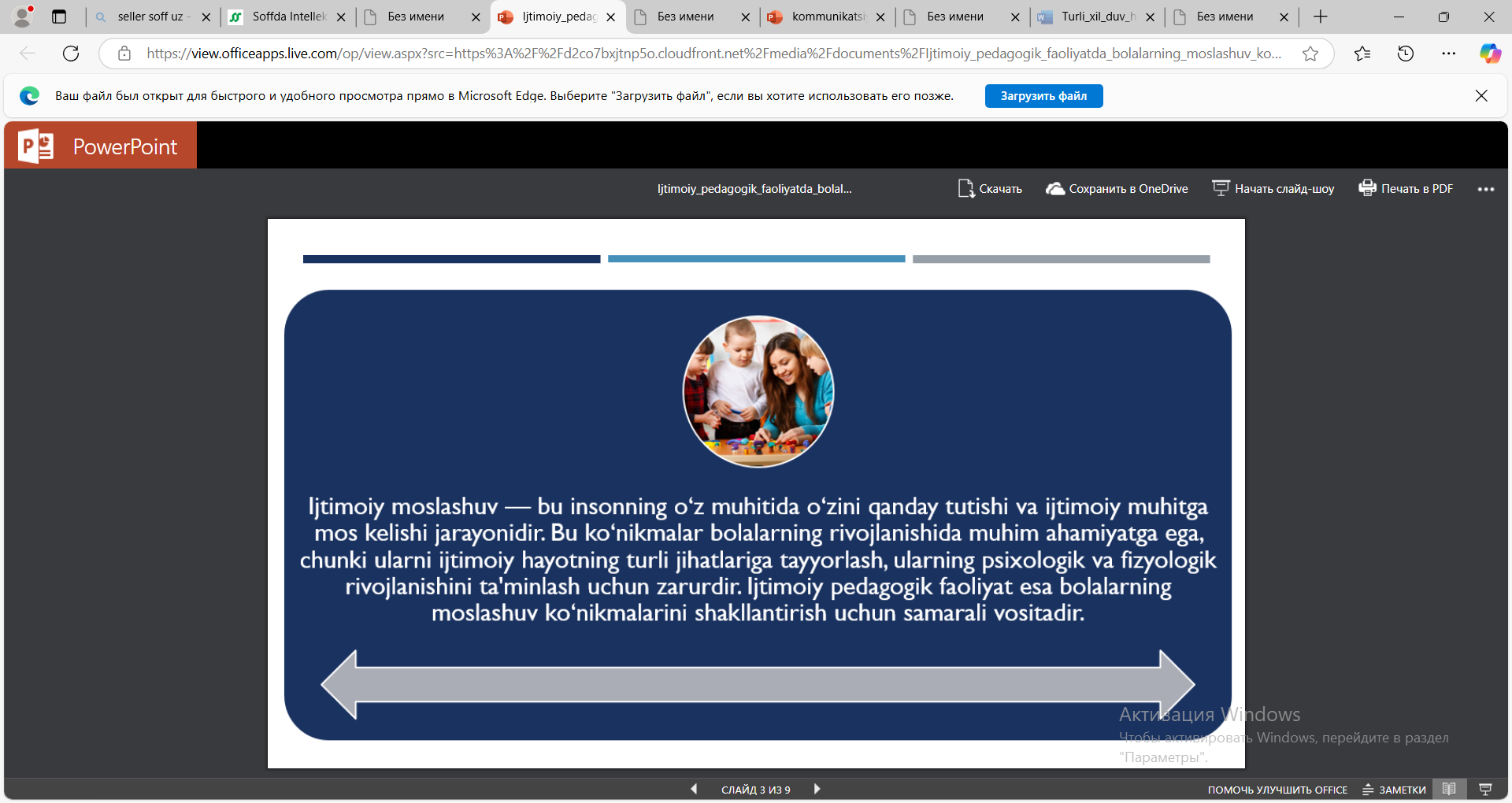Switch to reading view in status bar

[1449, 789]
